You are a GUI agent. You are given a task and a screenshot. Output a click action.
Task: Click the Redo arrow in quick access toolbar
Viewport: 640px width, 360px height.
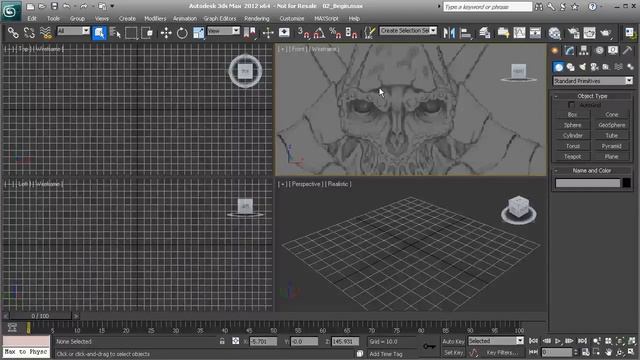[x=84, y=6]
